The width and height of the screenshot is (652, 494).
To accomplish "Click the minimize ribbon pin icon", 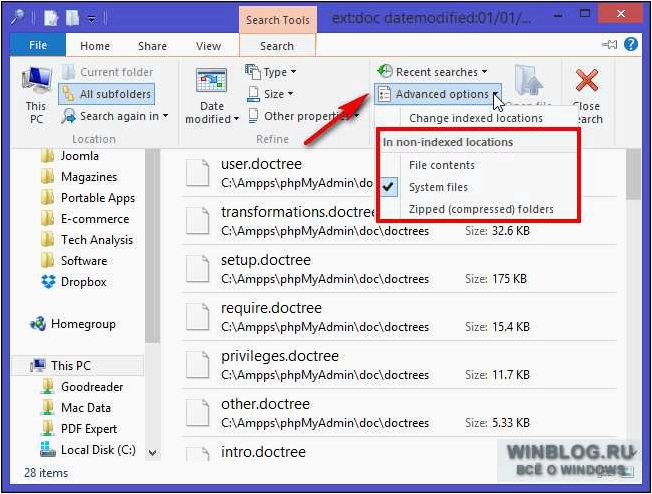I will (x=610, y=44).
